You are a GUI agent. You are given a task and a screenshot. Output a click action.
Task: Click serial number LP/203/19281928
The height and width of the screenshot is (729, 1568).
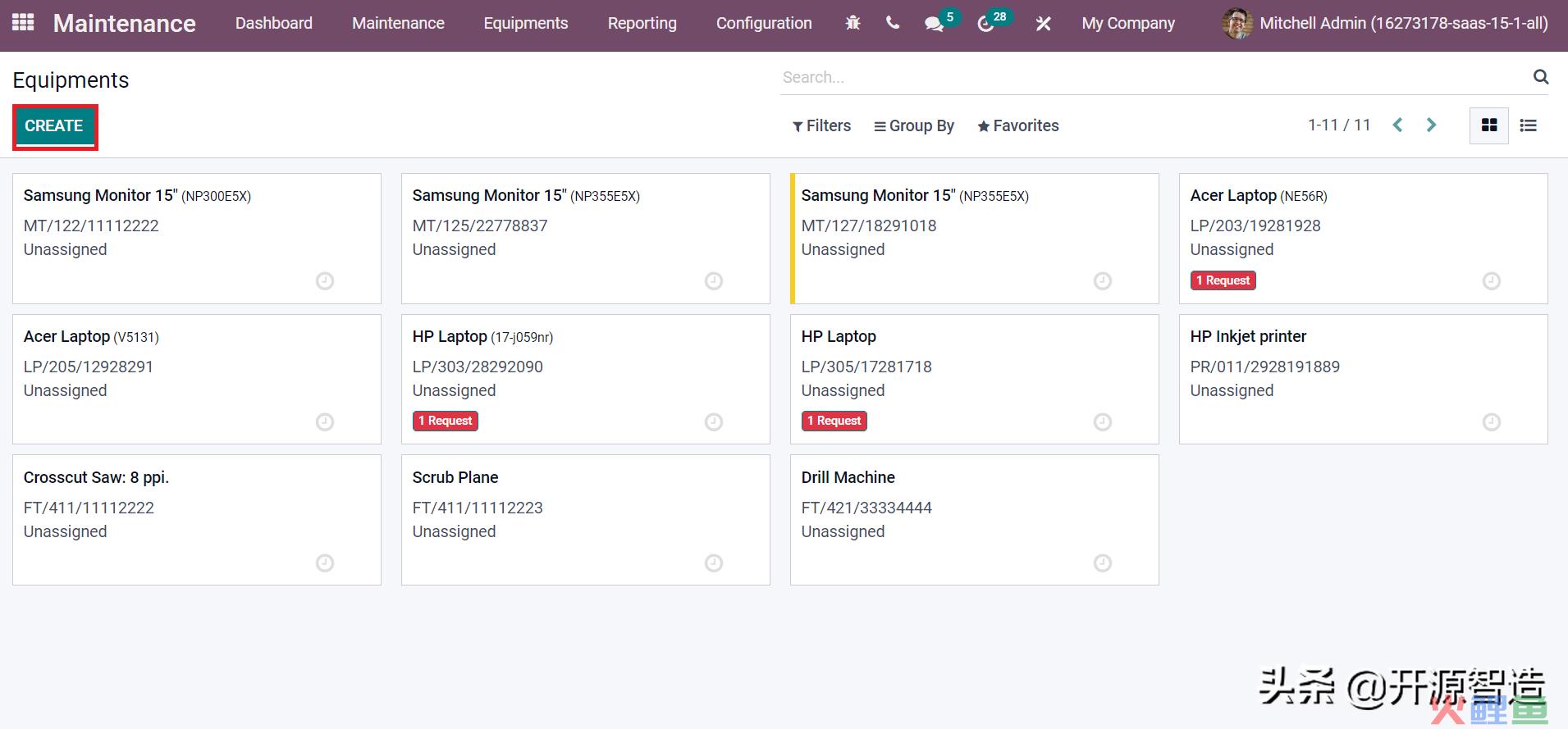click(x=1255, y=226)
